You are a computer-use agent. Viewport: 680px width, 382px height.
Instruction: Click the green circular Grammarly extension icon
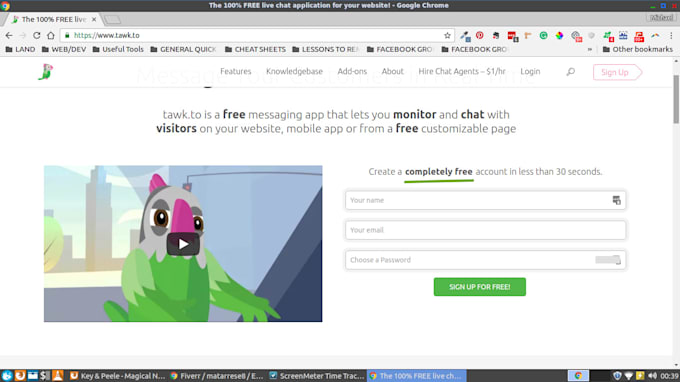coord(543,36)
